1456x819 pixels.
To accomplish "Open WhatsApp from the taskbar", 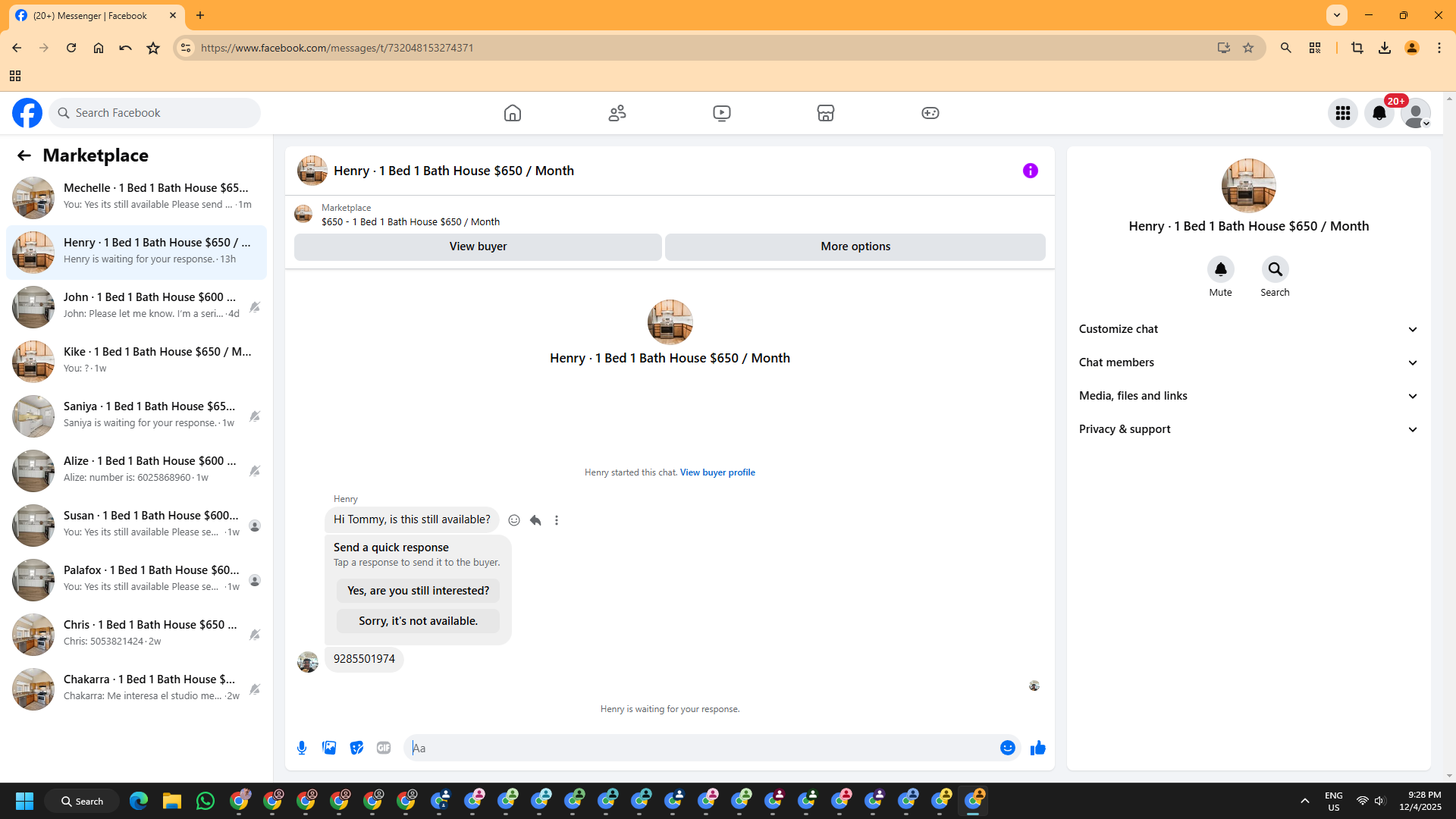I will (205, 801).
